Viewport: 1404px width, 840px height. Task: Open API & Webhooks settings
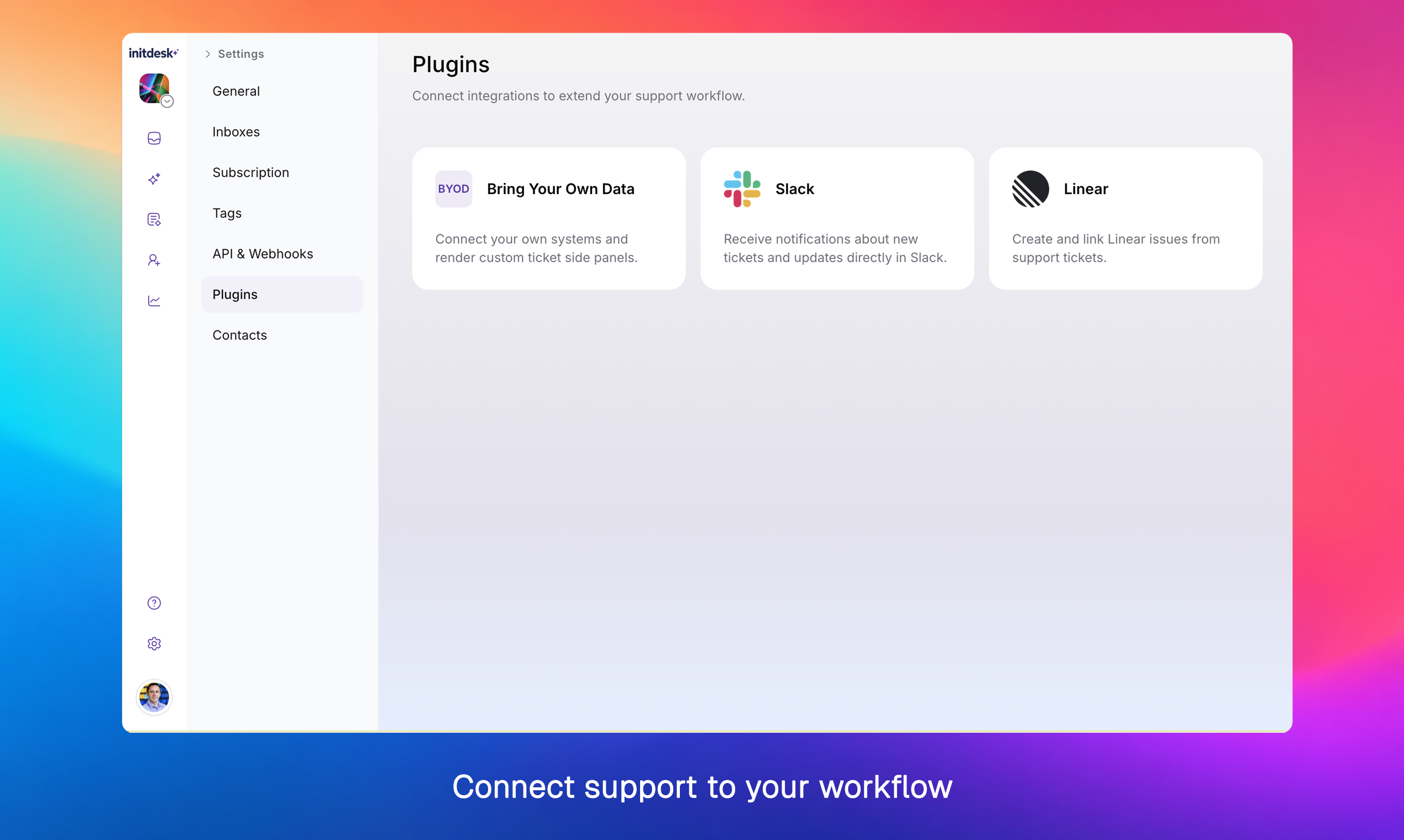pyautogui.click(x=282, y=254)
